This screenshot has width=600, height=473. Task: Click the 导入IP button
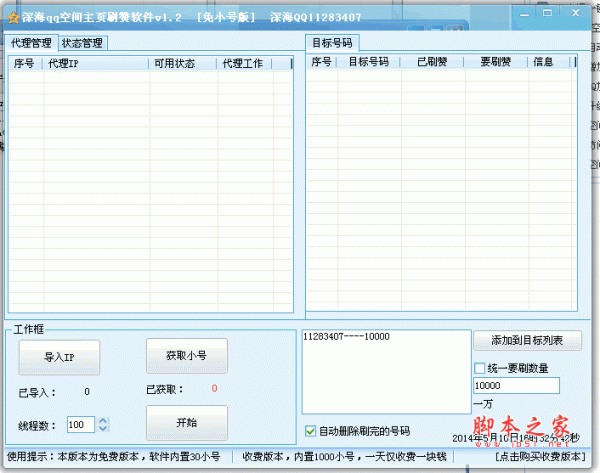click(x=59, y=357)
